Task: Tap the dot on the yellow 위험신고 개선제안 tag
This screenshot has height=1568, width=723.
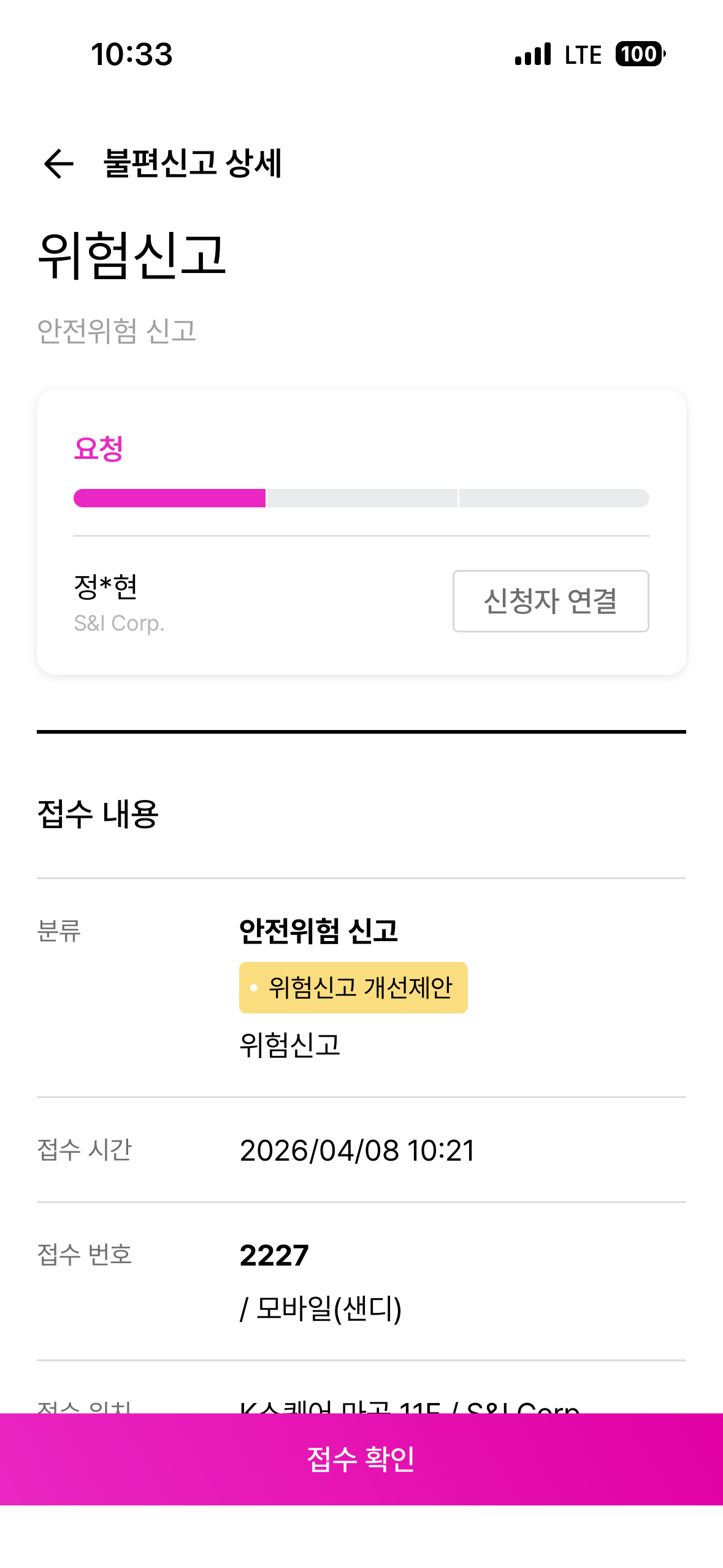Action: 254,988
